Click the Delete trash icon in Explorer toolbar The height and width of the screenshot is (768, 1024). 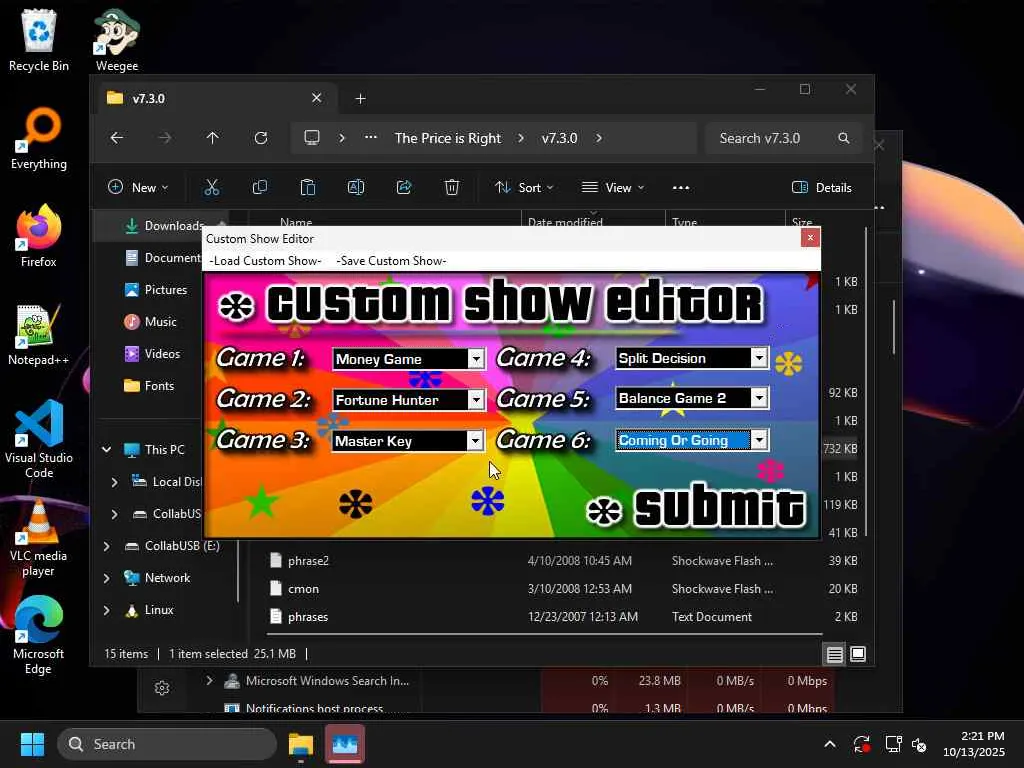[x=451, y=187]
